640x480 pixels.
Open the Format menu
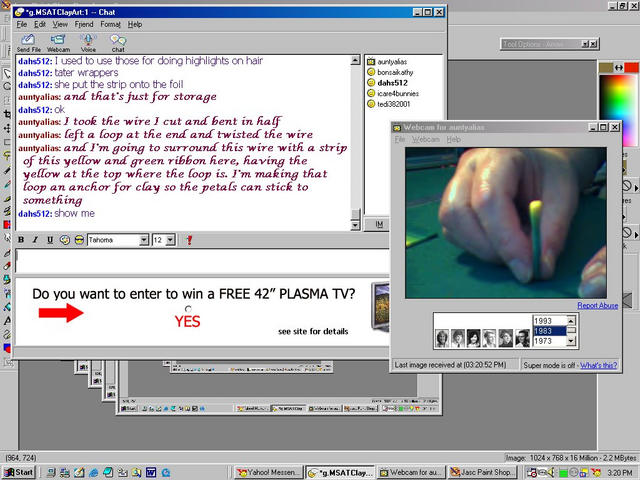[110, 24]
